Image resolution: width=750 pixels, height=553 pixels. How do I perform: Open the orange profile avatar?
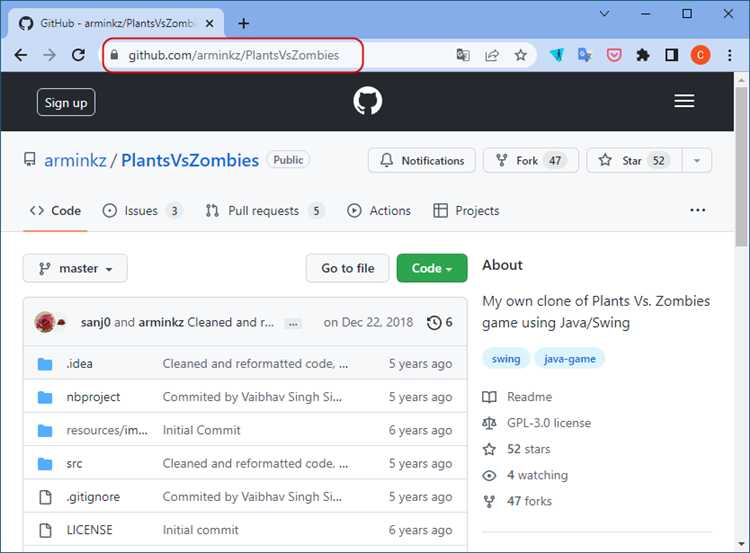700,55
